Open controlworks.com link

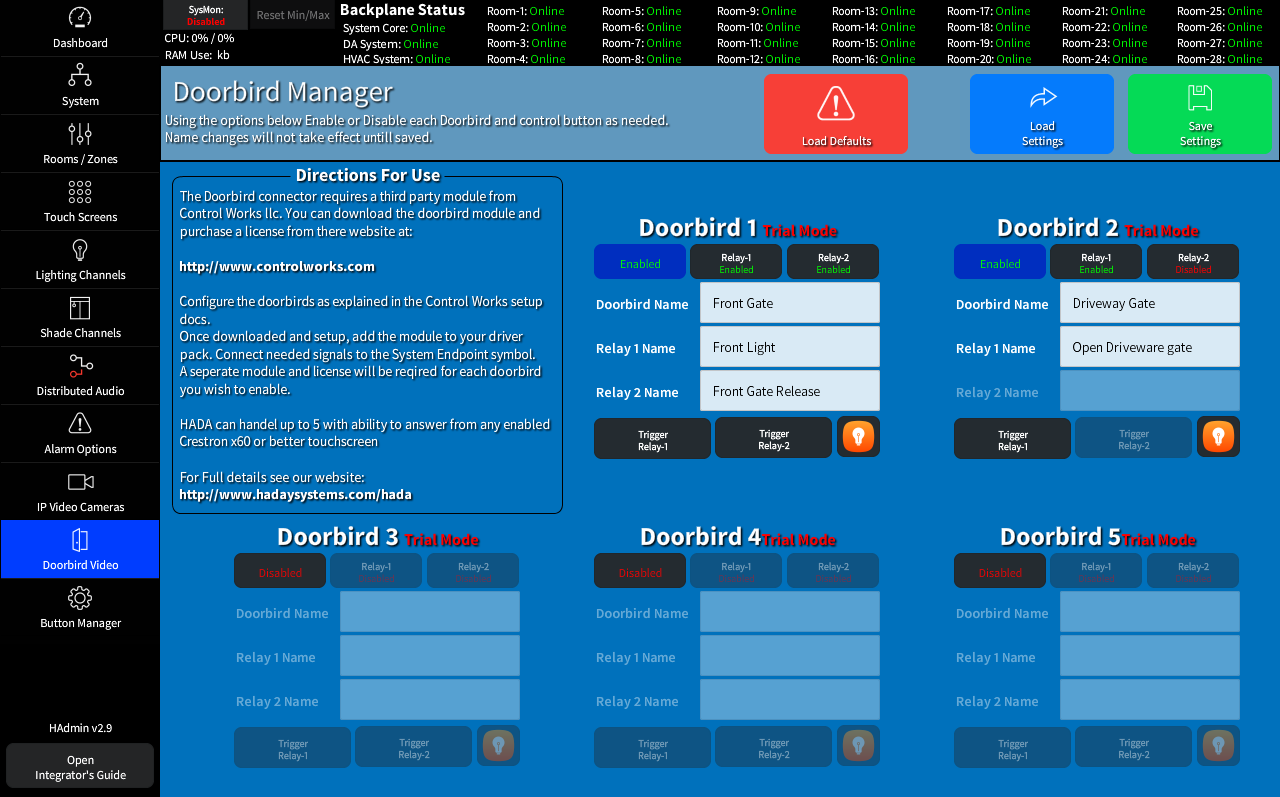pyautogui.click(x=277, y=266)
